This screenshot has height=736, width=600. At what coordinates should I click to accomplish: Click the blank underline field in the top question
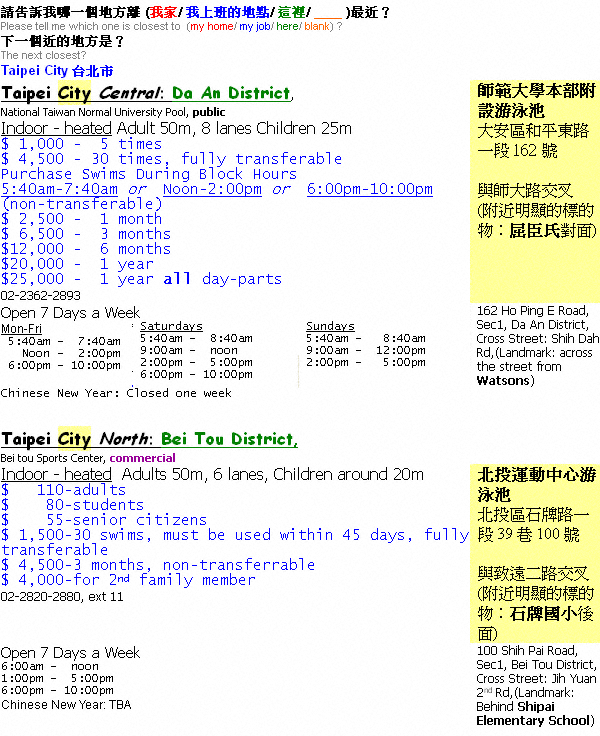click(x=328, y=13)
